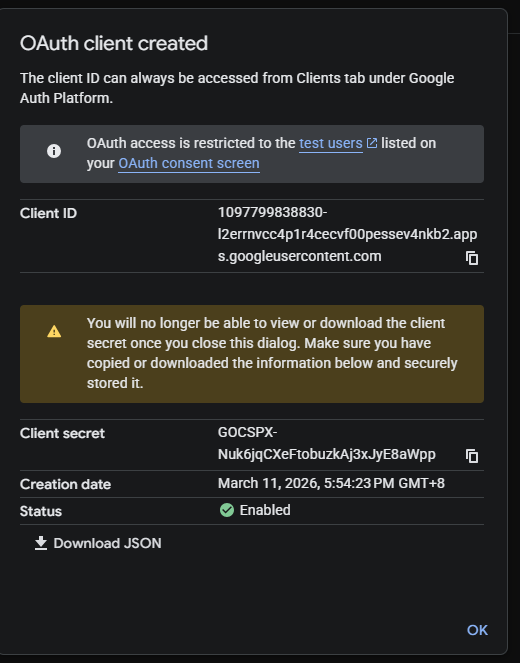The image size is (520, 663).
Task: Click the Client ID label
Action: pyautogui.click(x=48, y=213)
